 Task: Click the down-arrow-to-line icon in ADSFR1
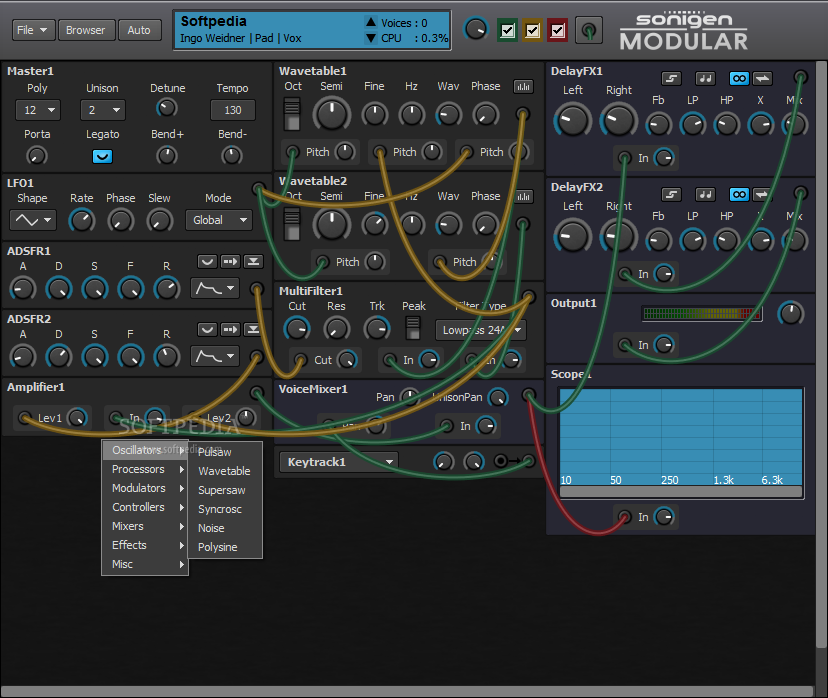(253, 261)
